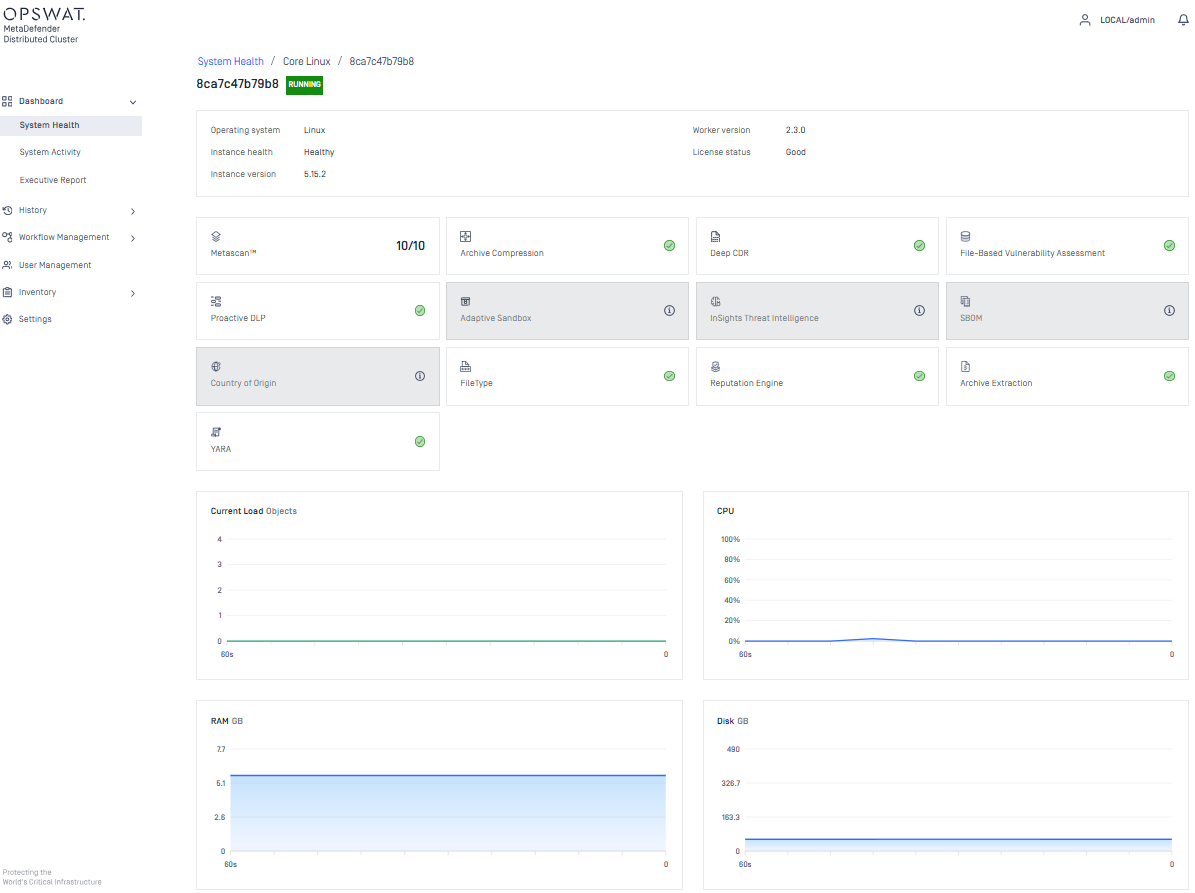
Task: Click the OPSWAT logo
Action: (44, 14)
